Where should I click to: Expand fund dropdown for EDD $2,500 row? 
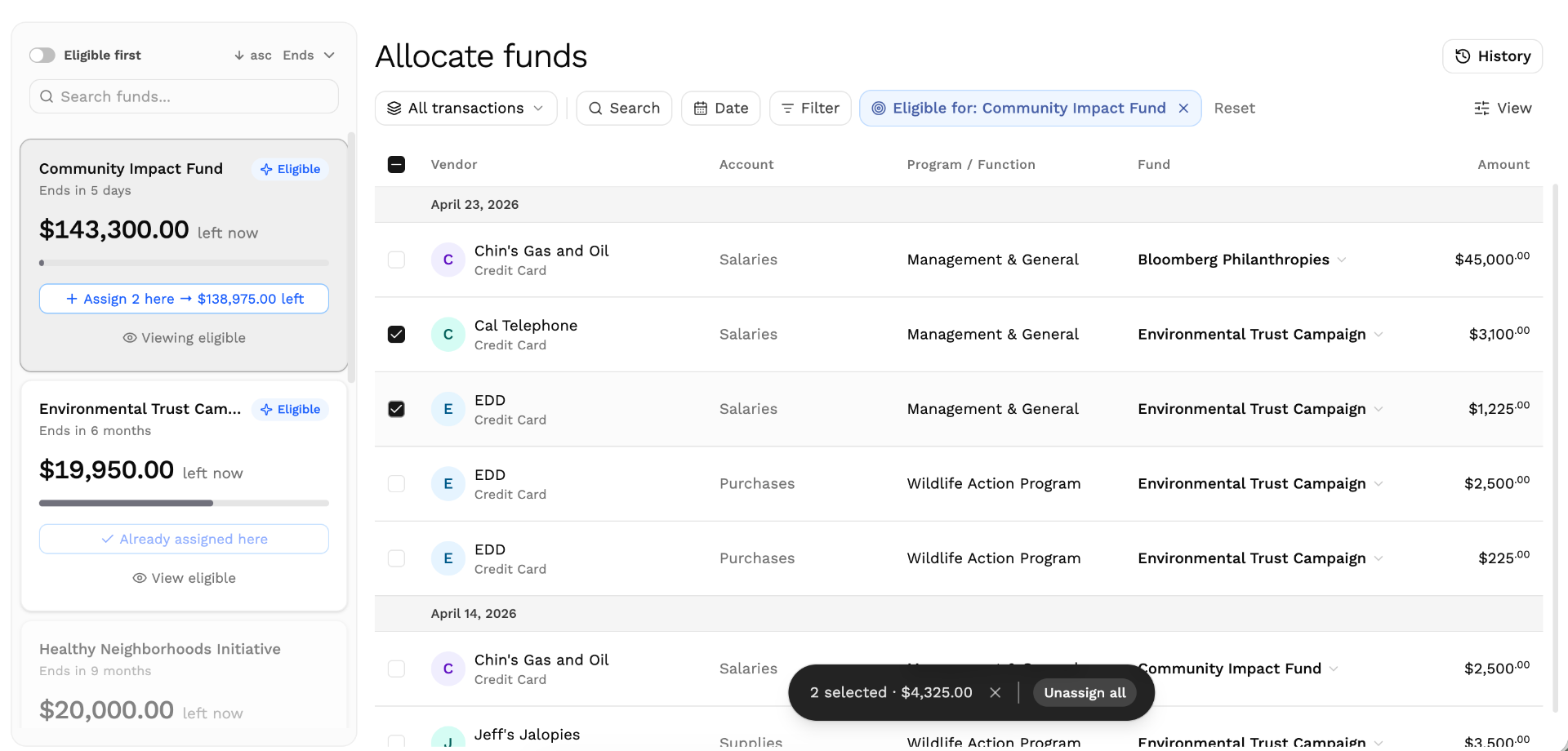tap(1379, 484)
